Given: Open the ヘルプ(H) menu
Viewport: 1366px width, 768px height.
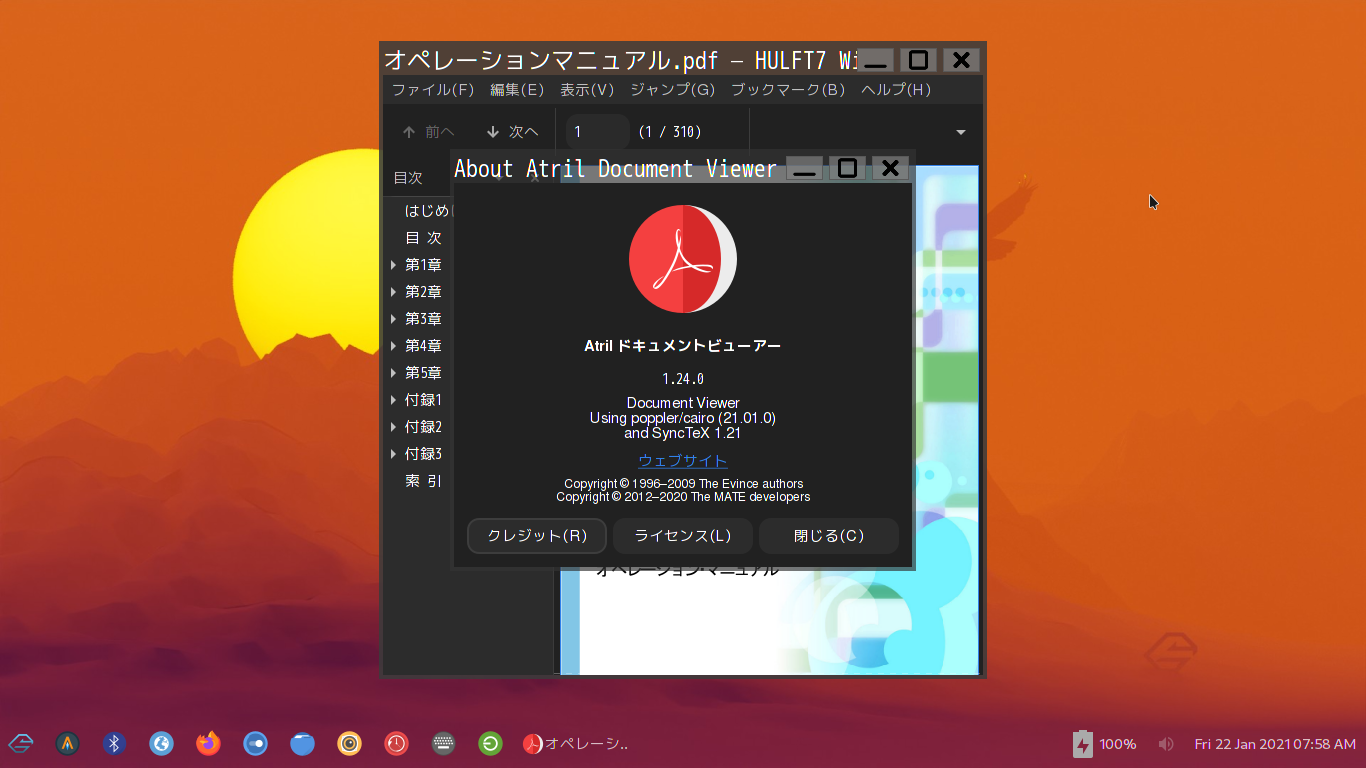Looking at the screenshot, I should point(896,89).
